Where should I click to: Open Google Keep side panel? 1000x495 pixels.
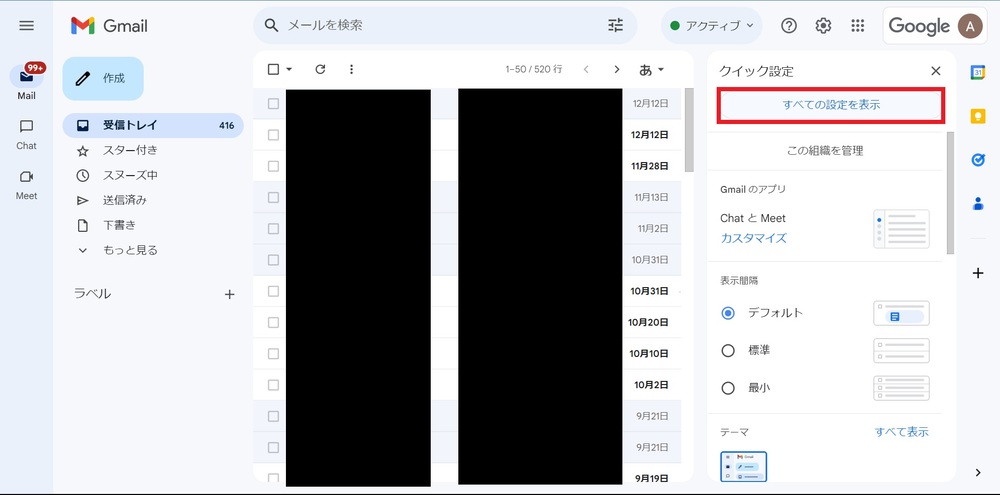tap(978, 116)
